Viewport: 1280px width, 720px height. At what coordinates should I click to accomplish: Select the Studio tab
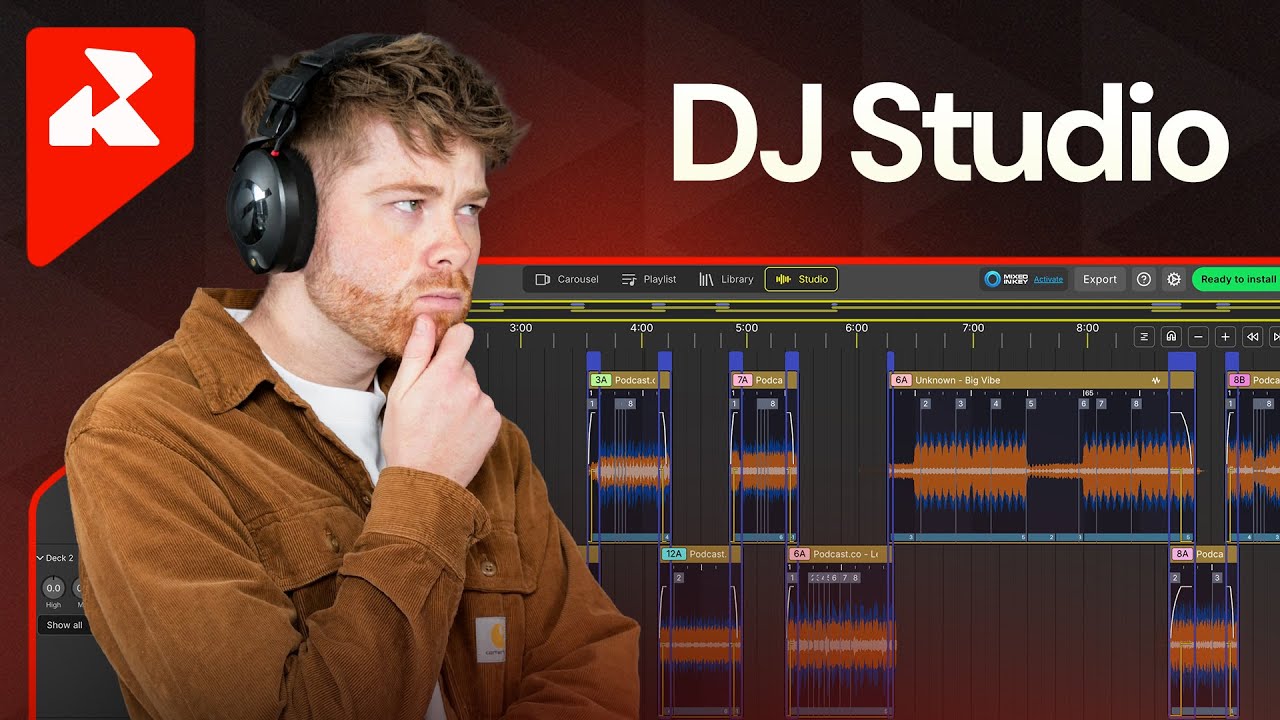click(x=801, y=280)
